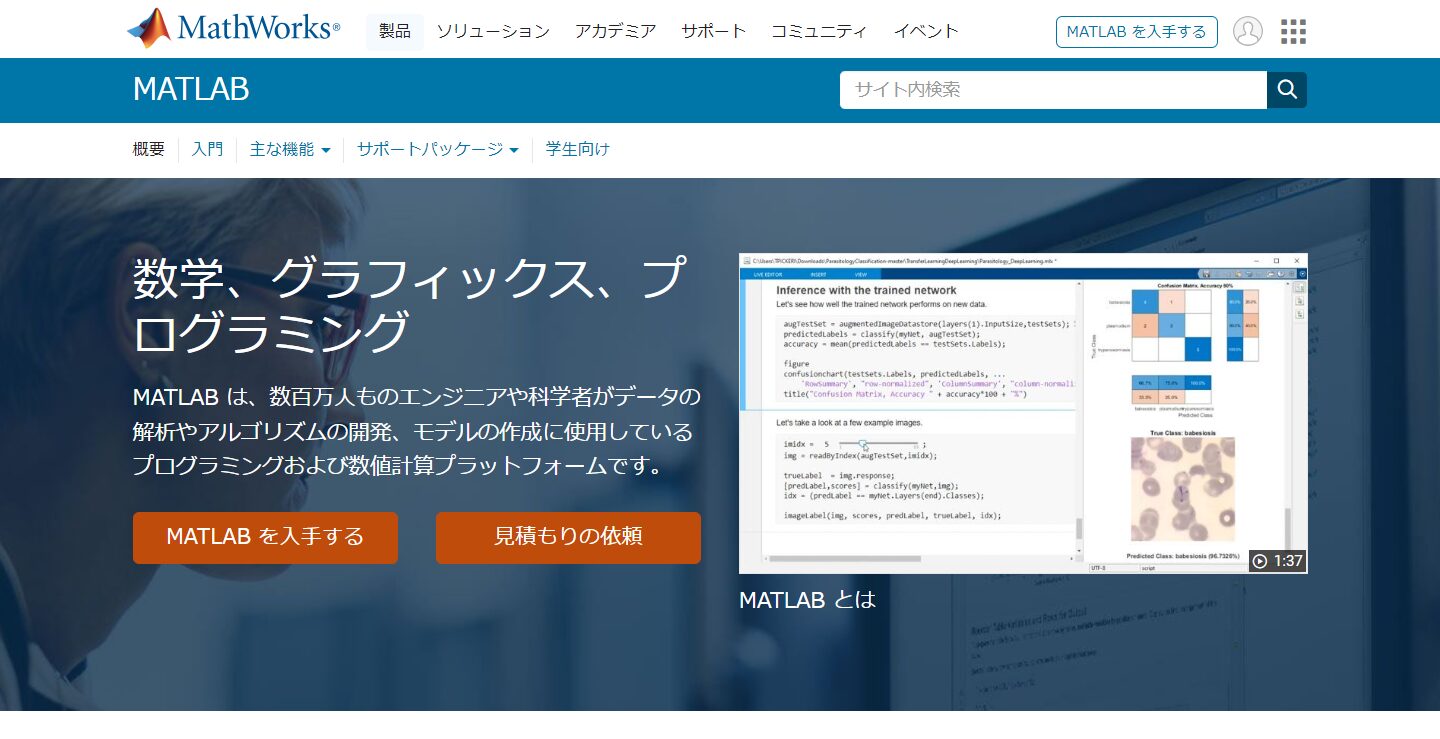Open the user account profile icon
Screen dimensions: 1440x739
1247,32
